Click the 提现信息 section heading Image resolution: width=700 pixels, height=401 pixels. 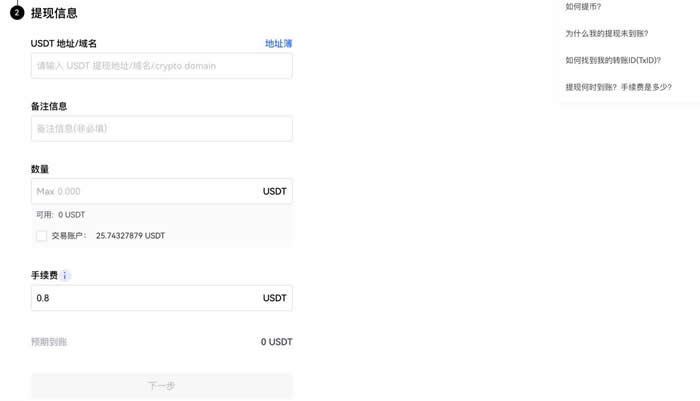(x=54, y=13)
